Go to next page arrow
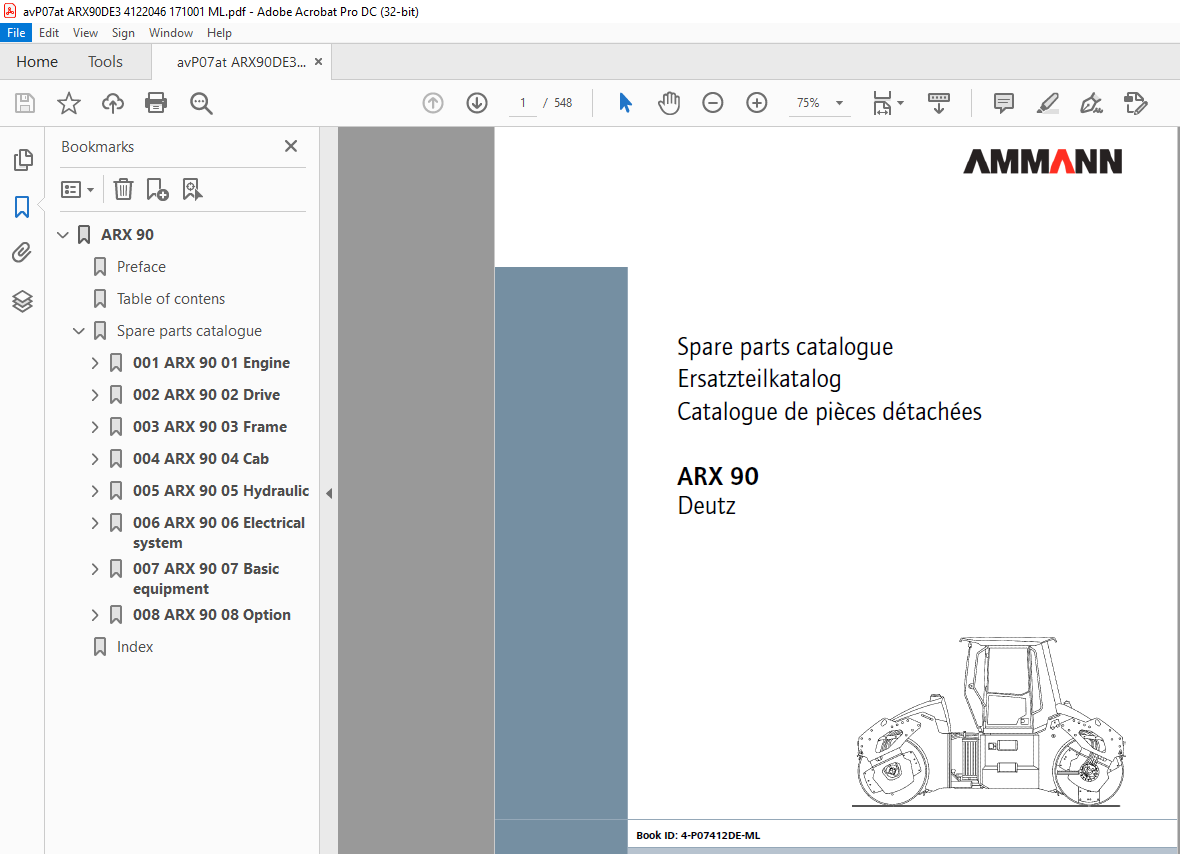 pos(477,103)
